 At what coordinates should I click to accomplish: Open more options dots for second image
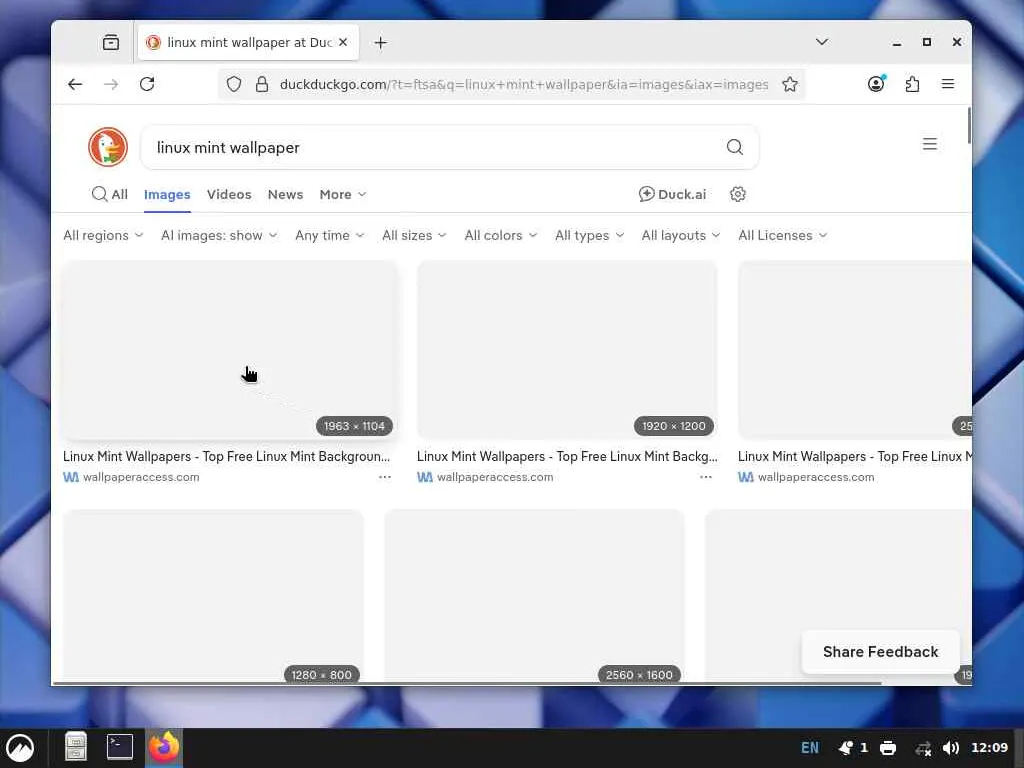[705, 477]
